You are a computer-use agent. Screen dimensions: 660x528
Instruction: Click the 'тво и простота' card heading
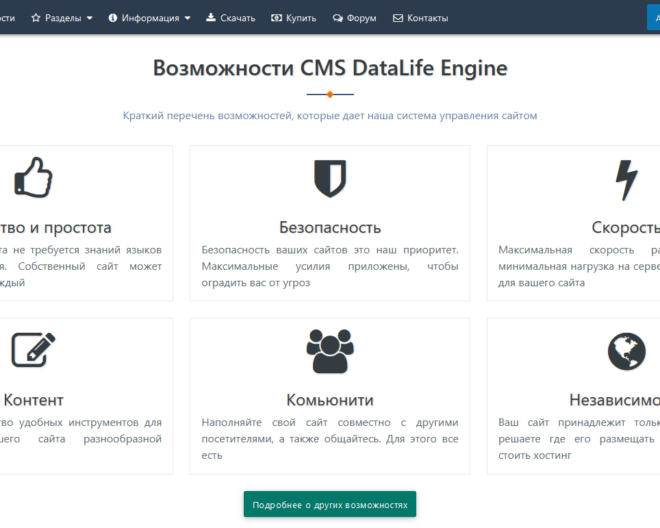(56, 227)
